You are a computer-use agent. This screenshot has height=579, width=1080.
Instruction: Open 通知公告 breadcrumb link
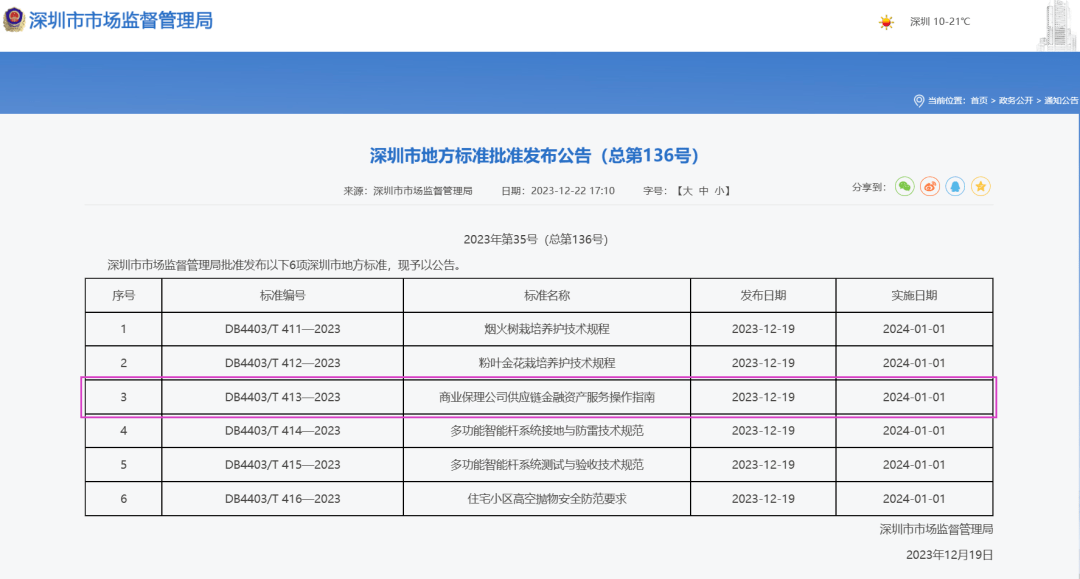(x=1061, y=101)
